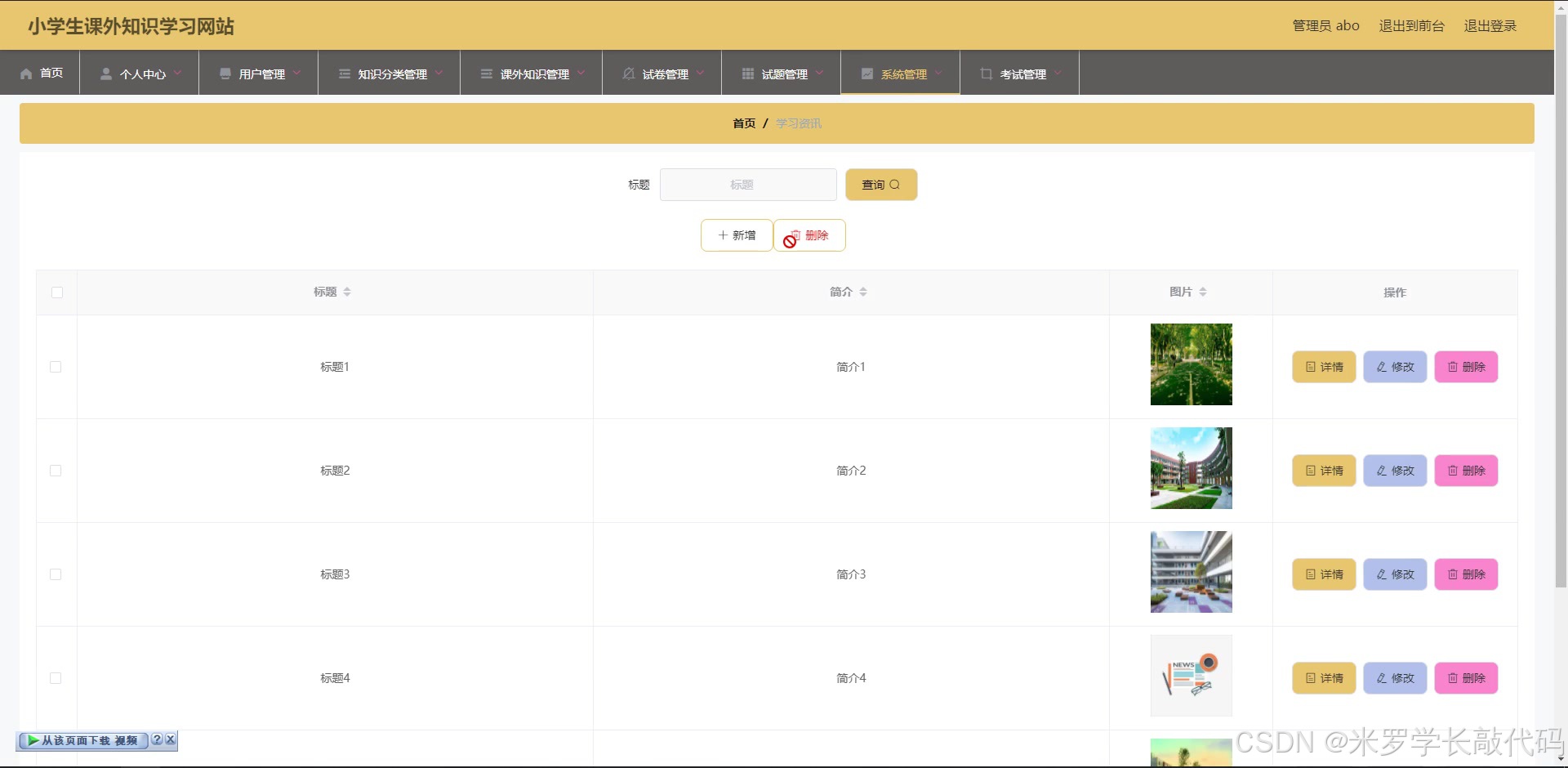This screenshot has width=1568, height=768.
Task: Open the news image of 标题4
Action: pos(1191,676)
